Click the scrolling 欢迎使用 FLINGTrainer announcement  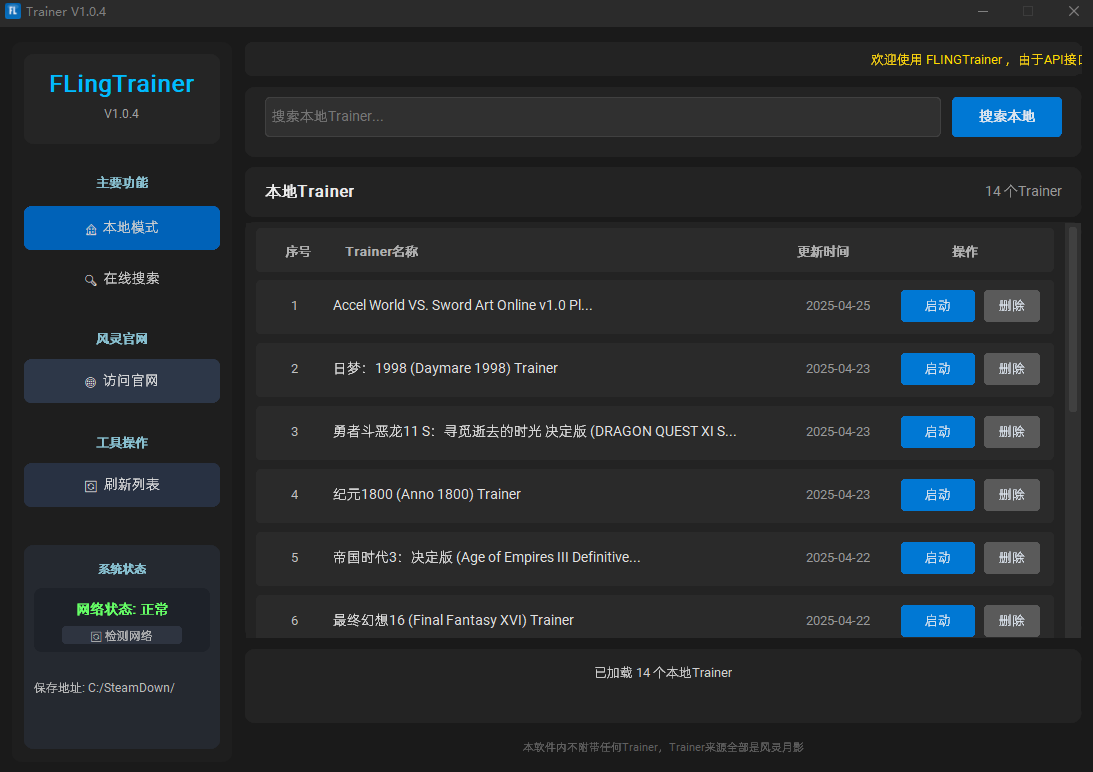(x=976, y=60)
